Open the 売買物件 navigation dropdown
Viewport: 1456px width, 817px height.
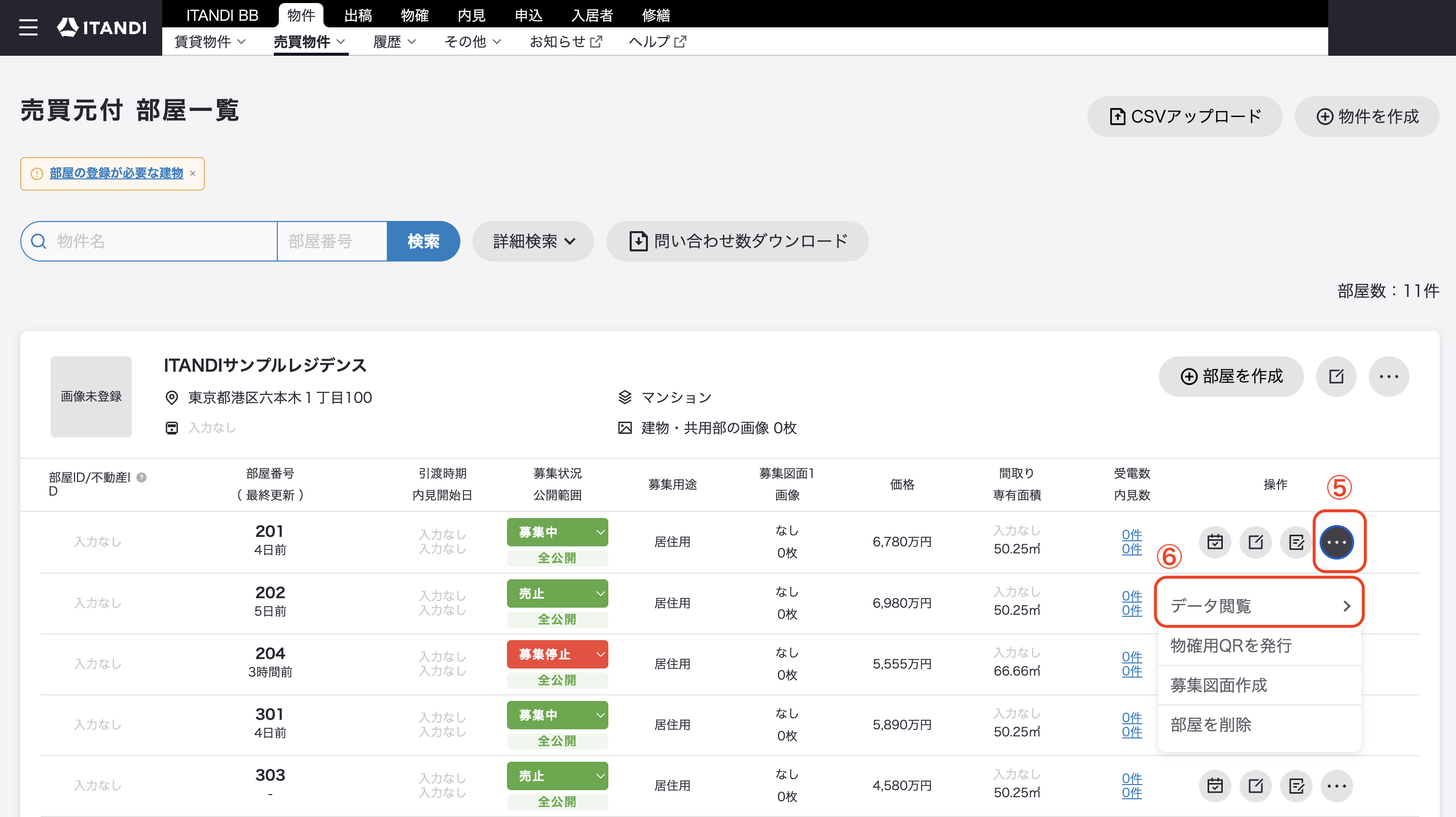pyautogui.click(x=310, y=42)
